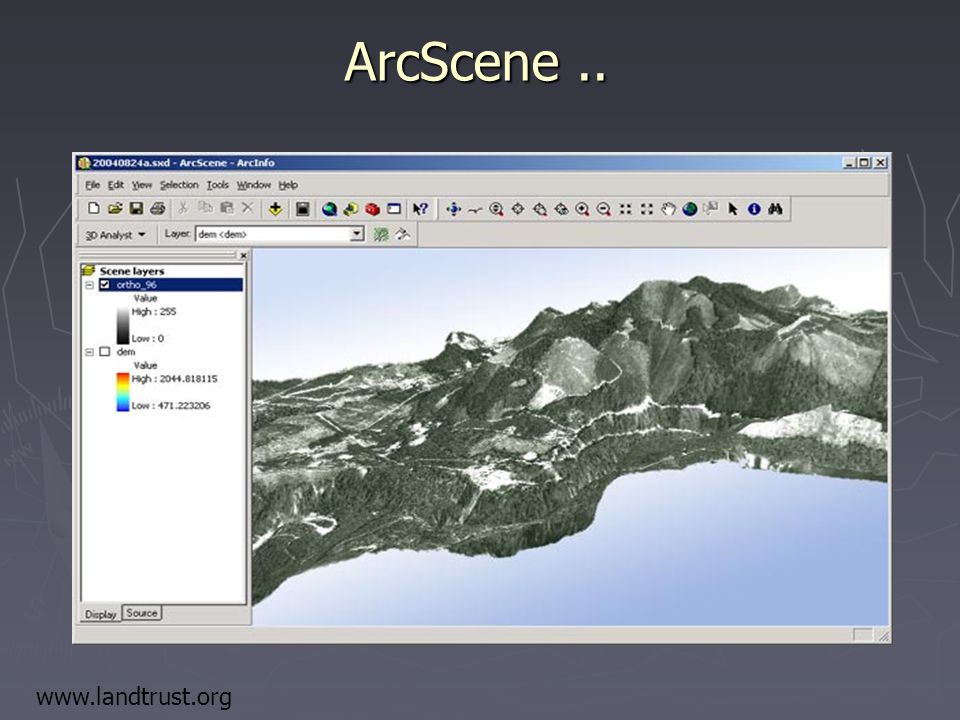960x720 pixels.
Task: Click the grayscale ramp under ortho_96
Action: pos(123,325)
